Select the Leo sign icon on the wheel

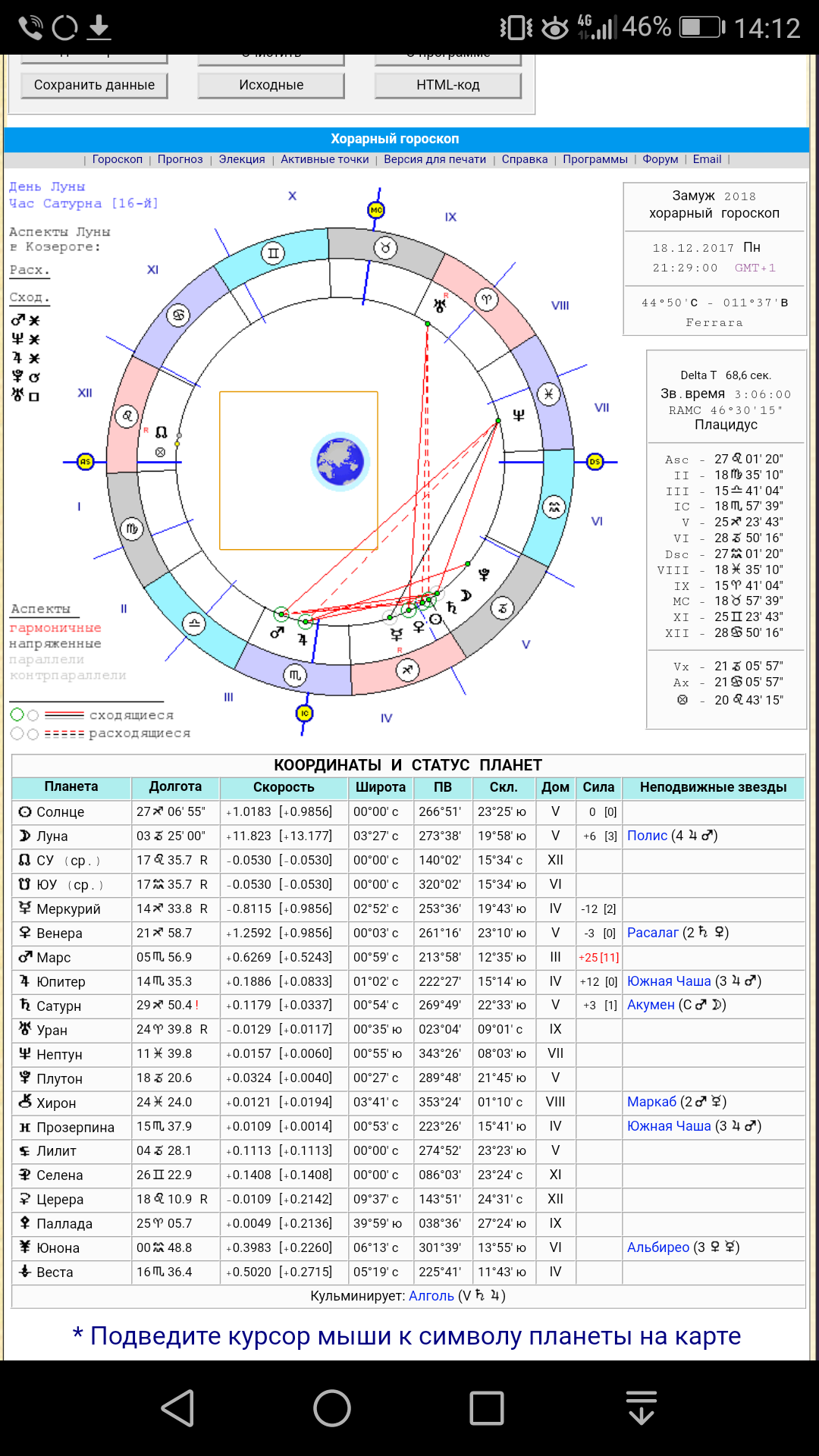126,416
